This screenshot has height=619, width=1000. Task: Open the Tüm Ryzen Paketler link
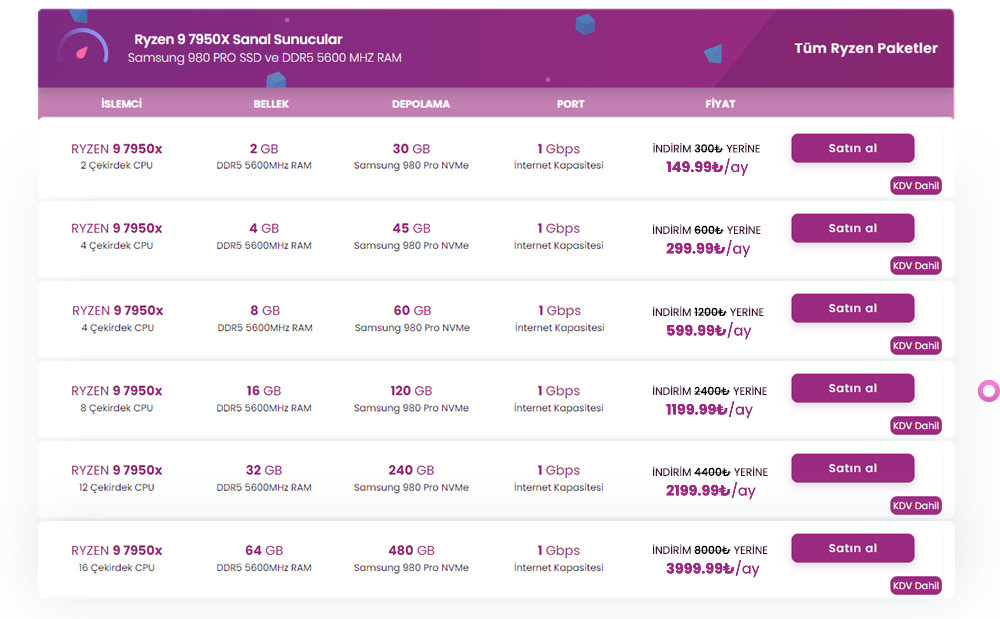[x=866, y=48]
